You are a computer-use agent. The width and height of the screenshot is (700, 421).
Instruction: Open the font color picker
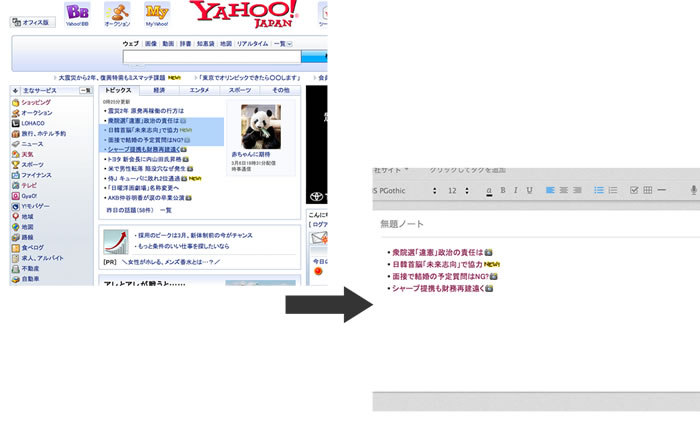(488, 190)
